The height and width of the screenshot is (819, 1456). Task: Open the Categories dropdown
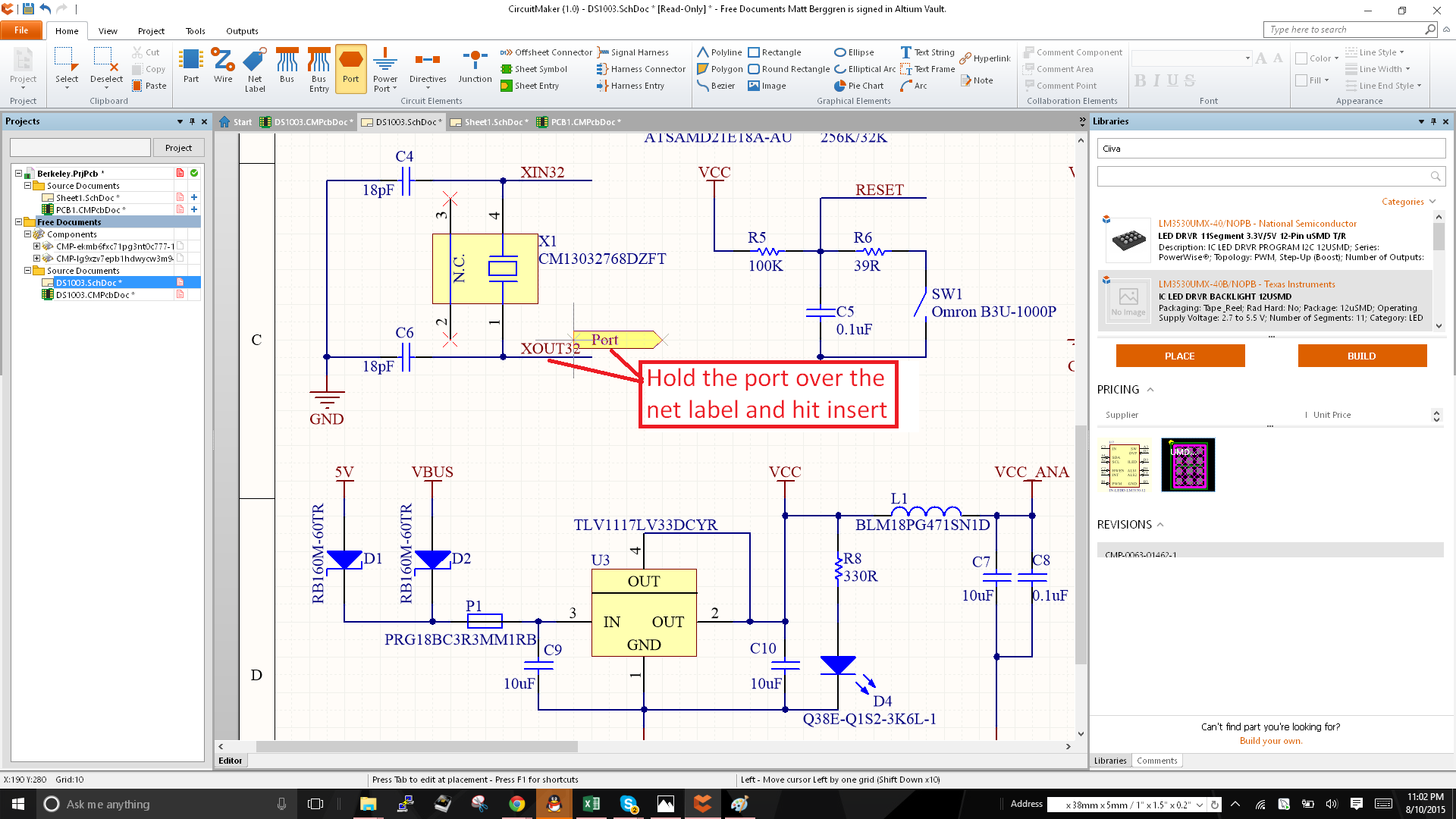point(1408,202)
